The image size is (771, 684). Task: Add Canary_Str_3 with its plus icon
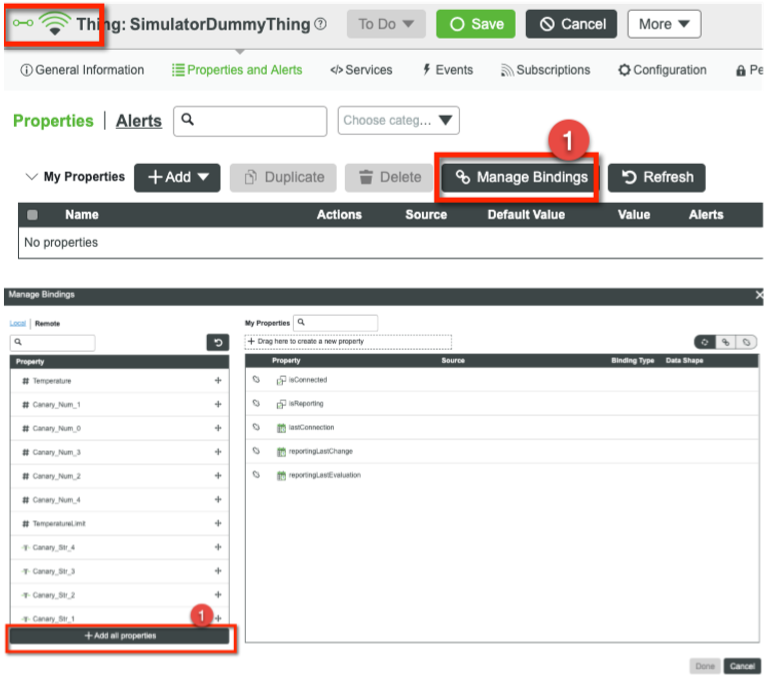[x=218, y=571]
